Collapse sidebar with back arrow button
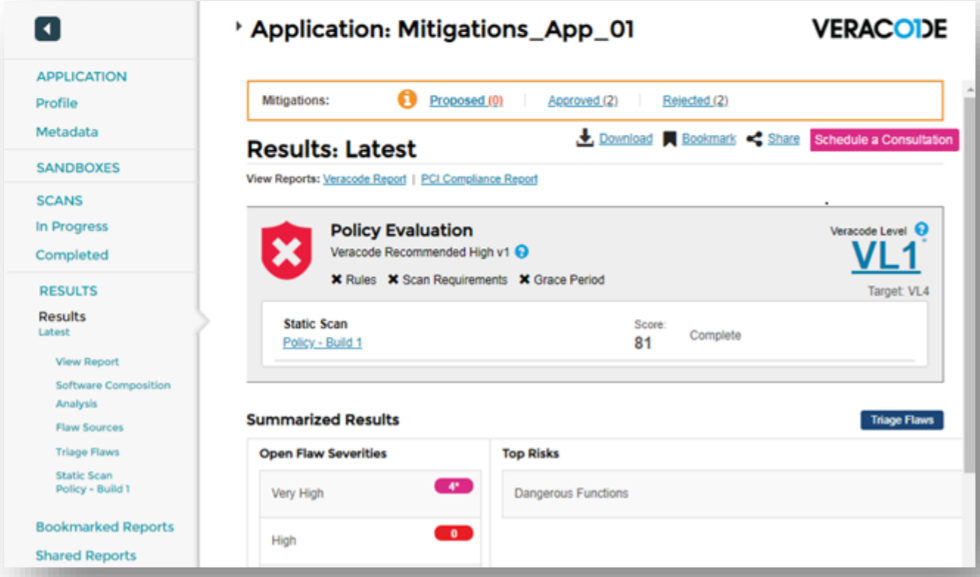The image size is (980, 577). 47,29
